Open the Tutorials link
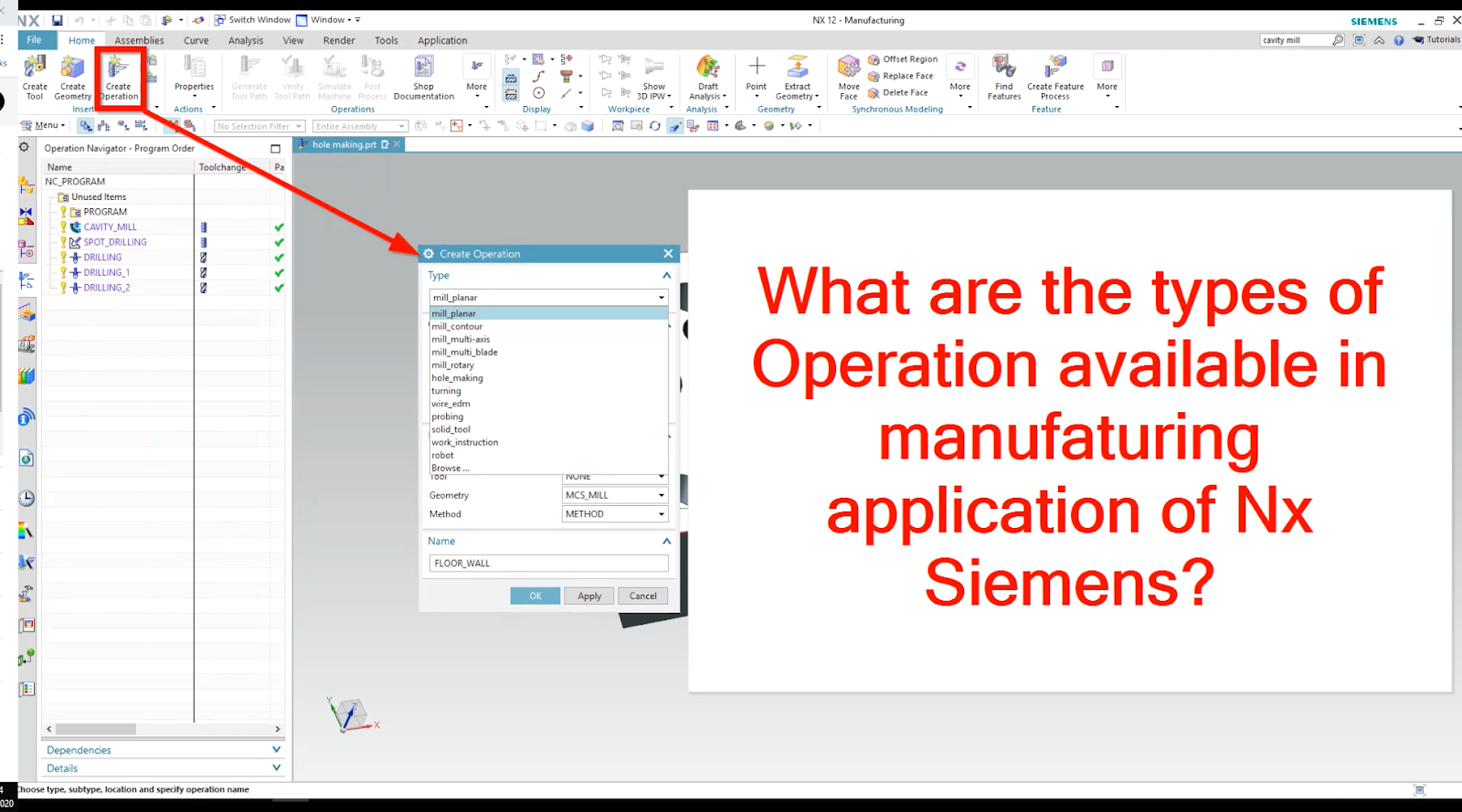The height and width of the screenshot is (812, 1462). [1437, 40]
